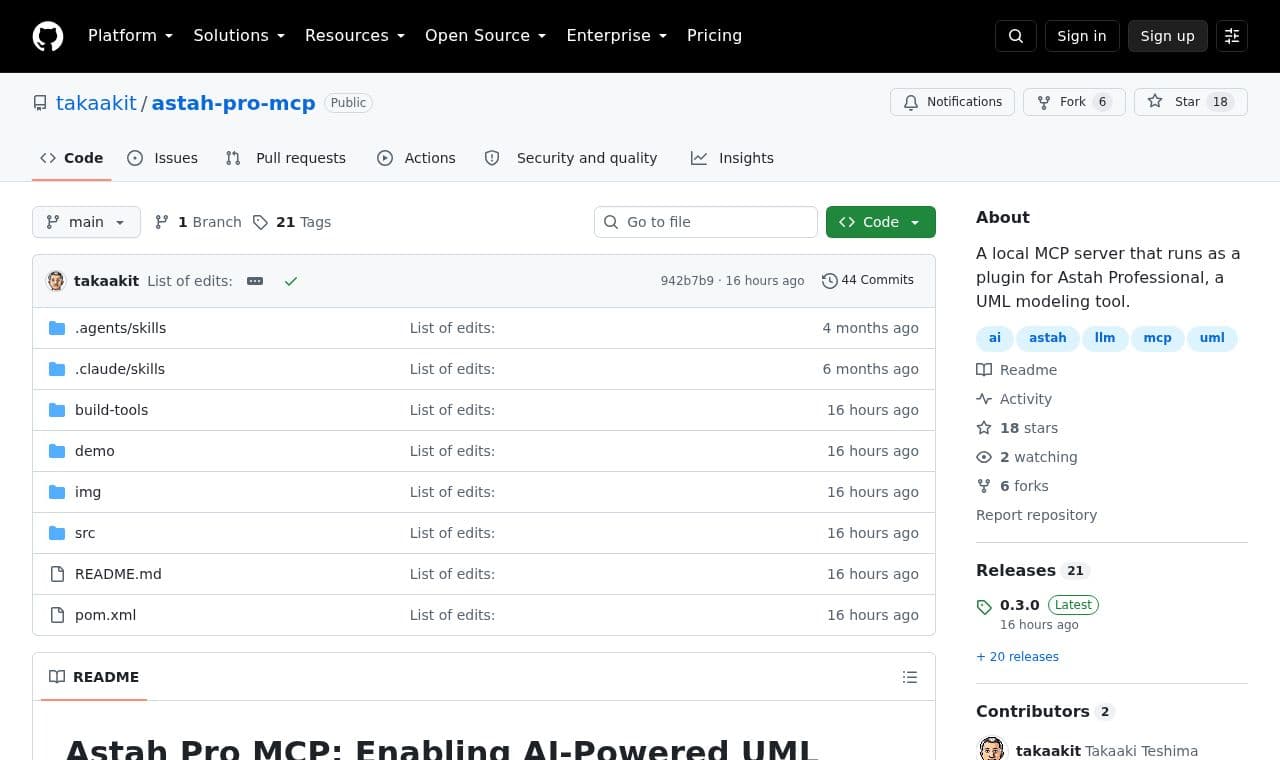Expand commit message ellipsis button

255,281
